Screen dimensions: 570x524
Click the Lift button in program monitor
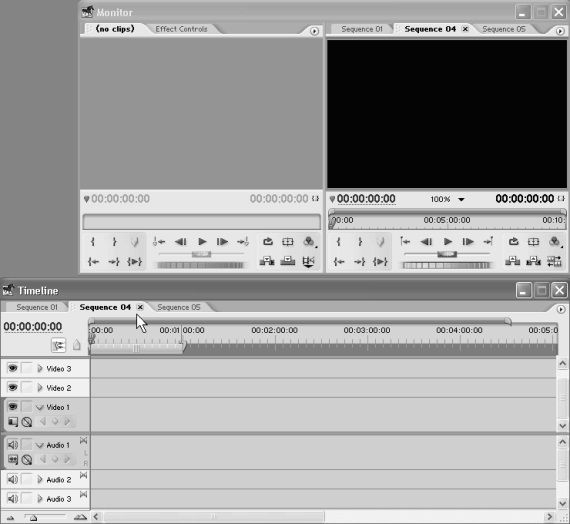(x=513, y=261)
